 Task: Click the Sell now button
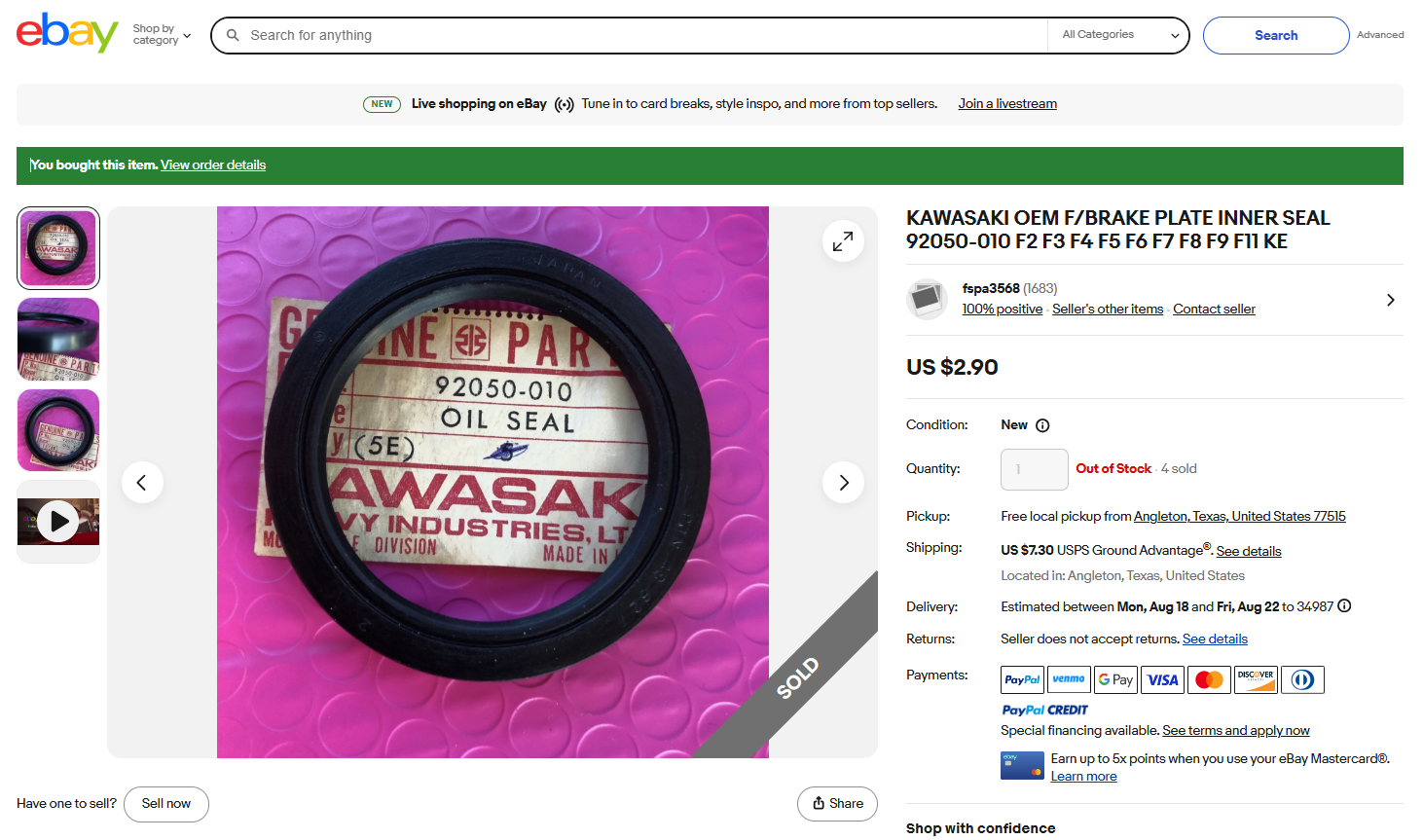(166, 804)
